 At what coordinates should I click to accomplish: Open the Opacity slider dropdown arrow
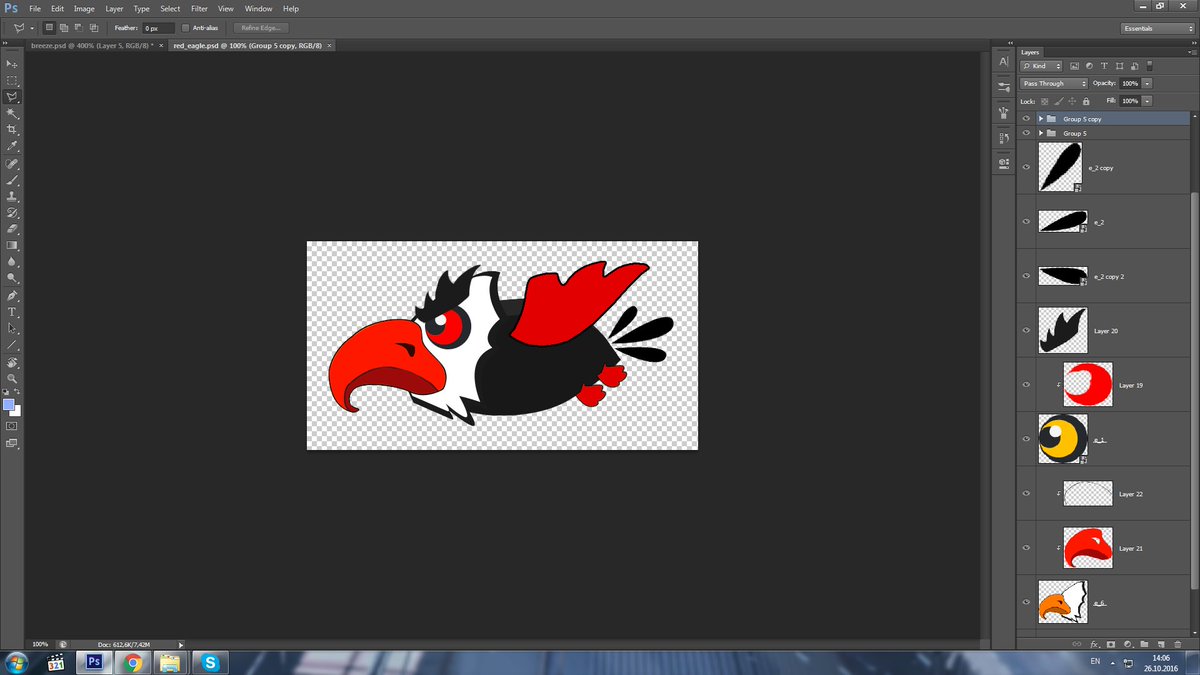pyautogui.click(x=1147, y=83)
